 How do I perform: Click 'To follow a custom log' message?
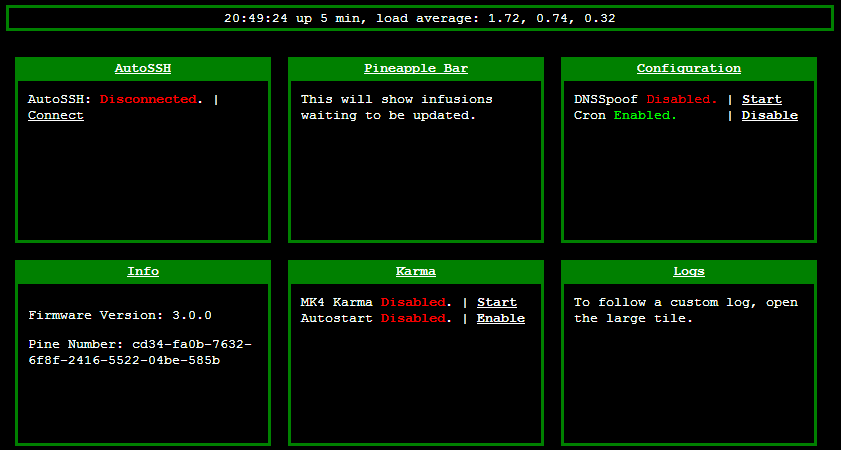click(x=686, y=310)
